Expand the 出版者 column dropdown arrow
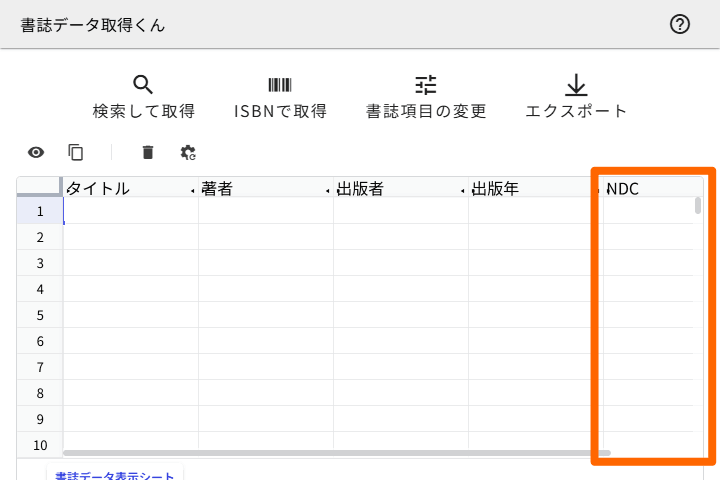 [462, 190]
